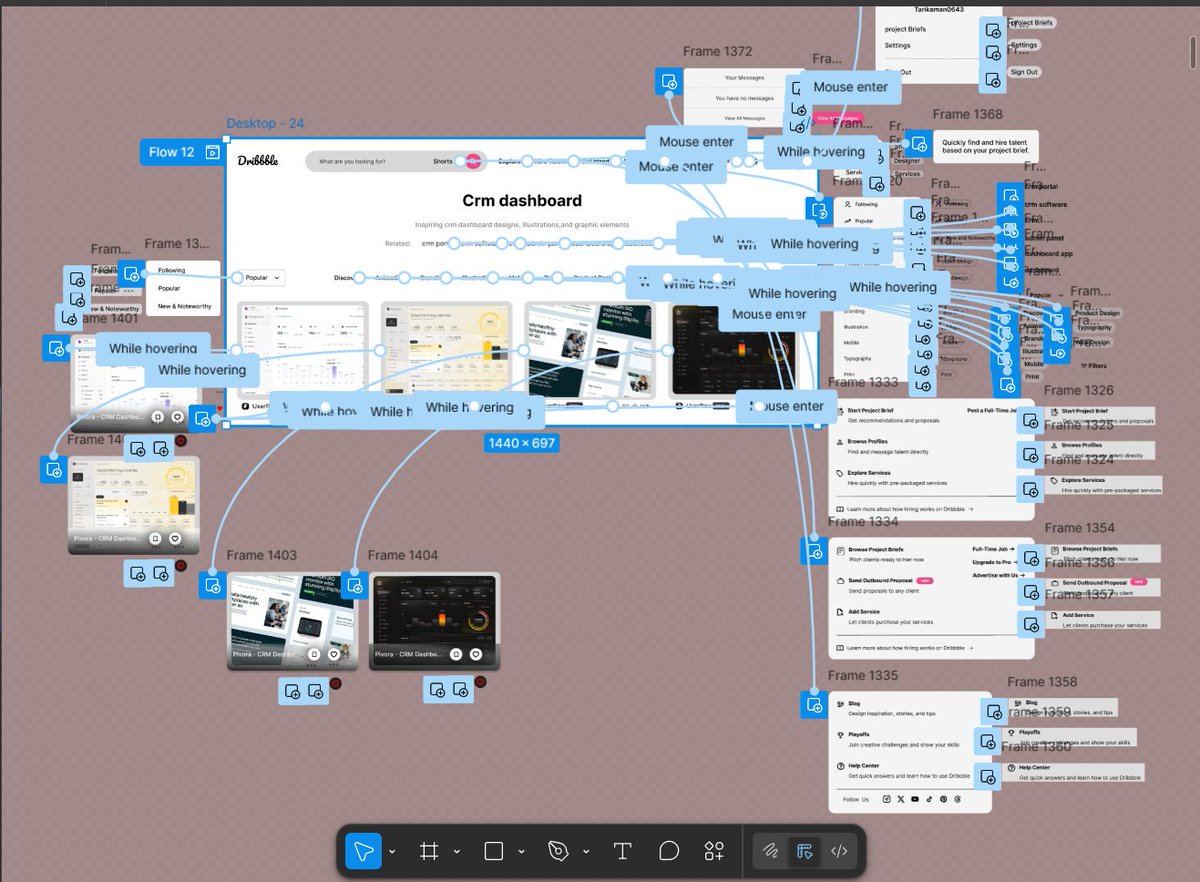Switch to Design mode
The height and width of the screenshot is (882, 1200).
(804, 851)
